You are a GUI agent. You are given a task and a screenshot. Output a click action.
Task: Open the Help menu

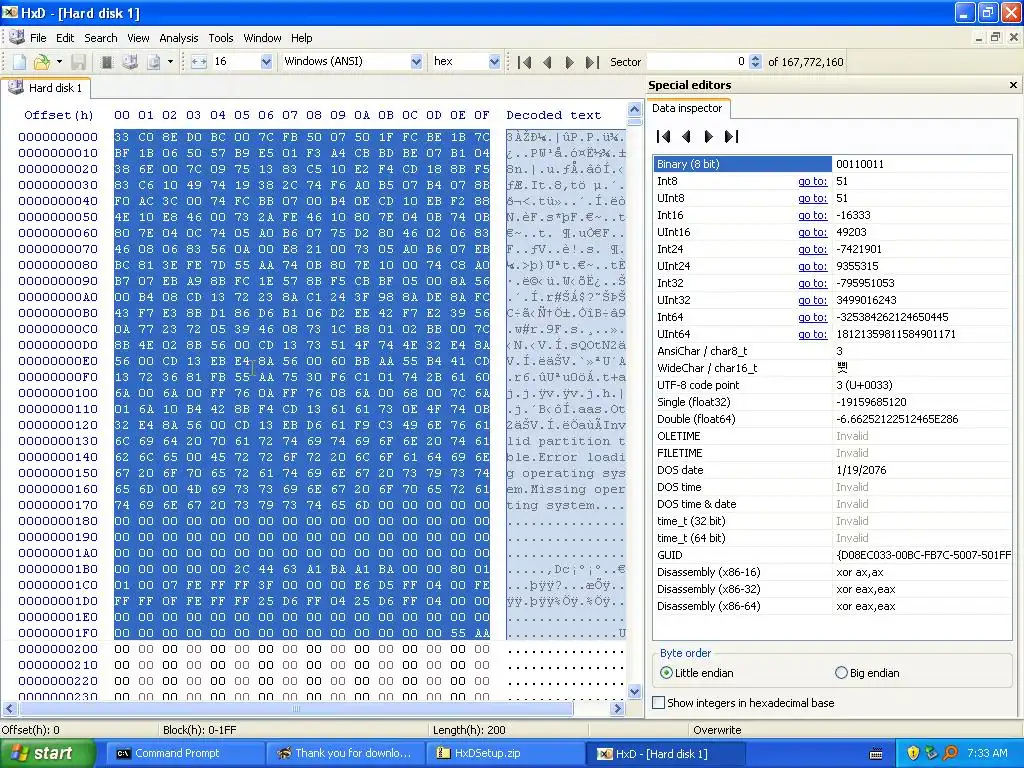(301, 38)
